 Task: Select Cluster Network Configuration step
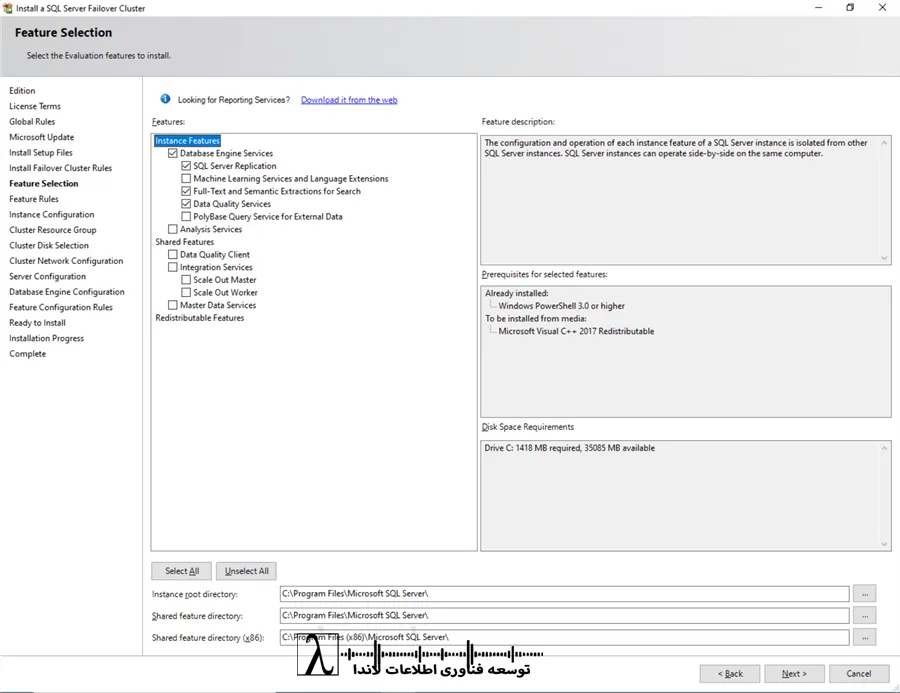coord(66,261)
